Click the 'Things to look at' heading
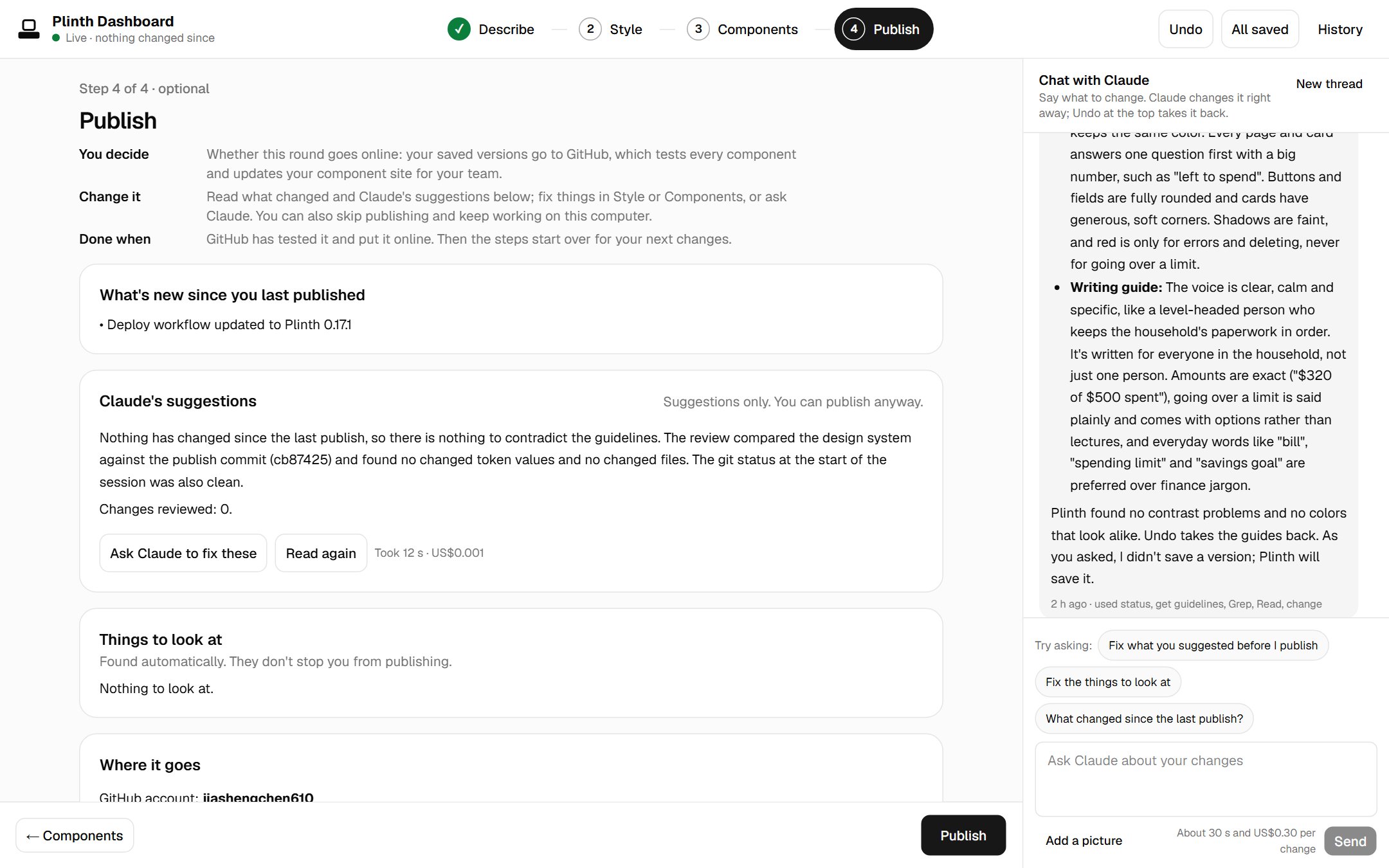This screenshot has width=1389, height=868. tap(161, 640)
